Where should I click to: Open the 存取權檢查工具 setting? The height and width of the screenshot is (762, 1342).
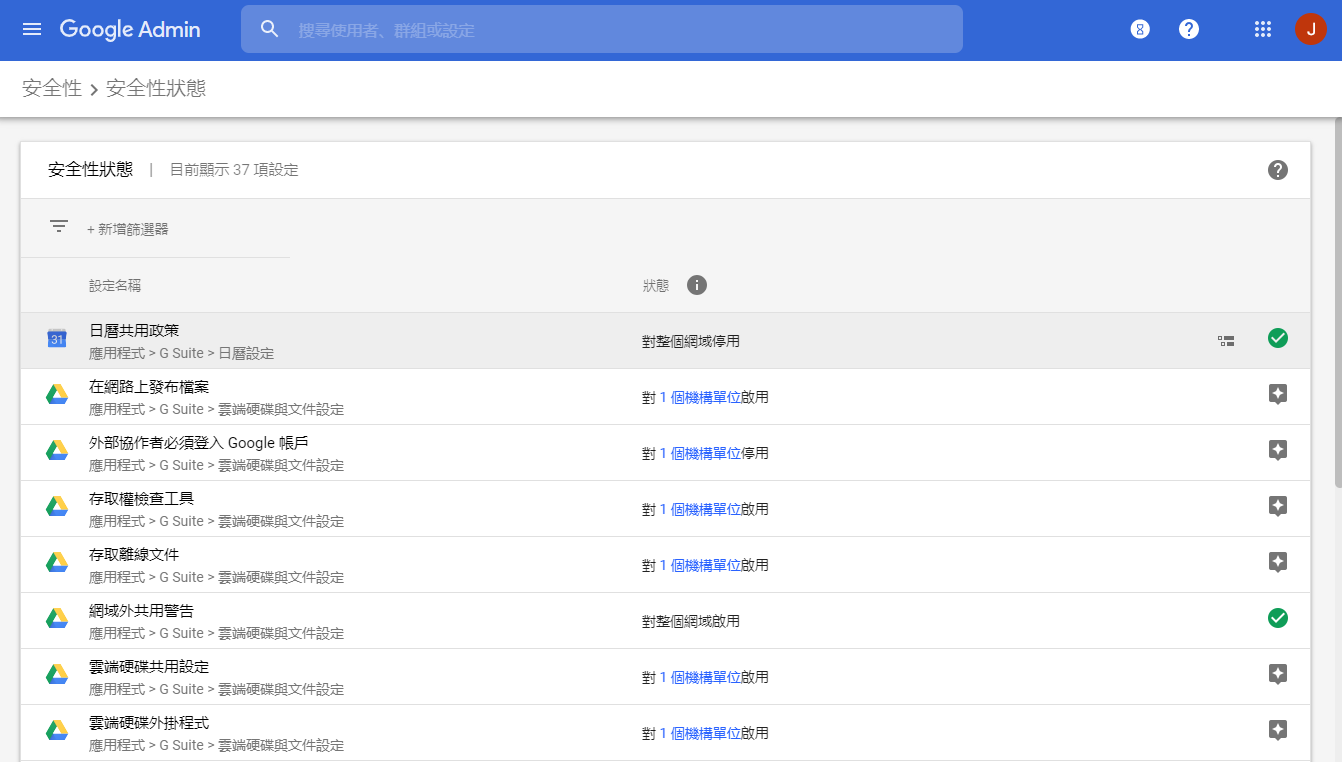point(141,498)
